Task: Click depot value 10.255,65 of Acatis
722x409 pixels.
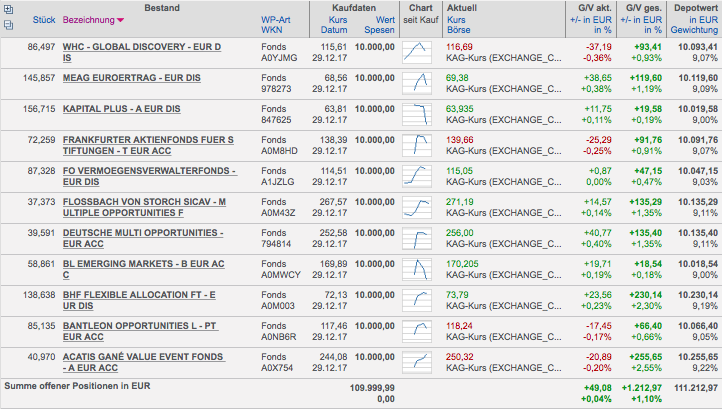Action: pyautogui.click(x=698, y=357)
